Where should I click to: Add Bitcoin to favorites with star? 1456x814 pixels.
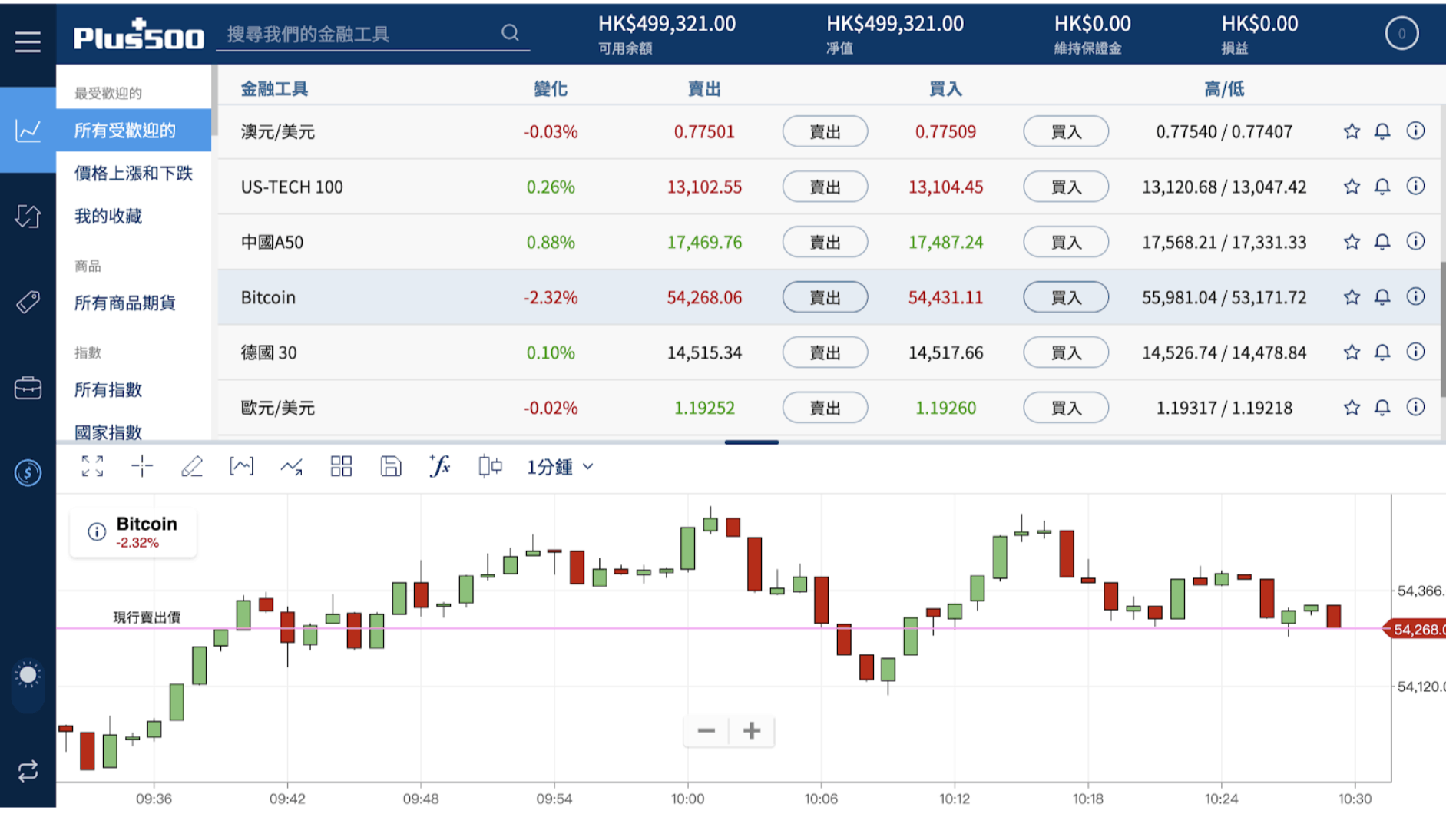click(1352, 297)
